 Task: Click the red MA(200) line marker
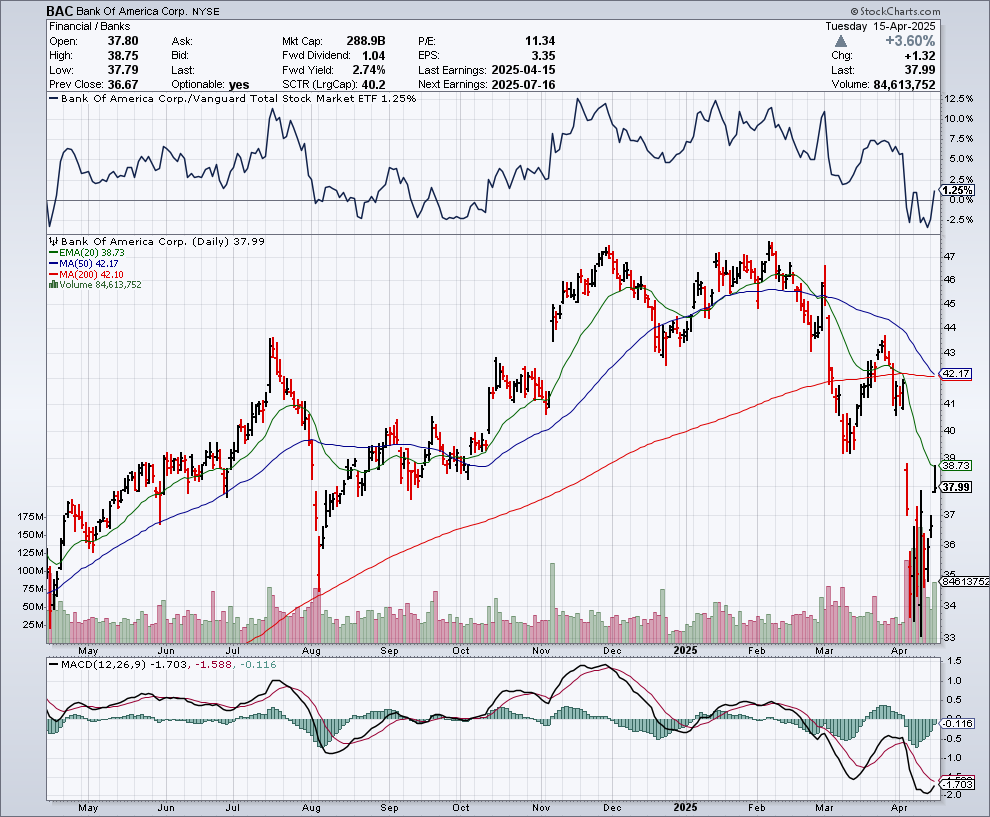coord(53,274)
